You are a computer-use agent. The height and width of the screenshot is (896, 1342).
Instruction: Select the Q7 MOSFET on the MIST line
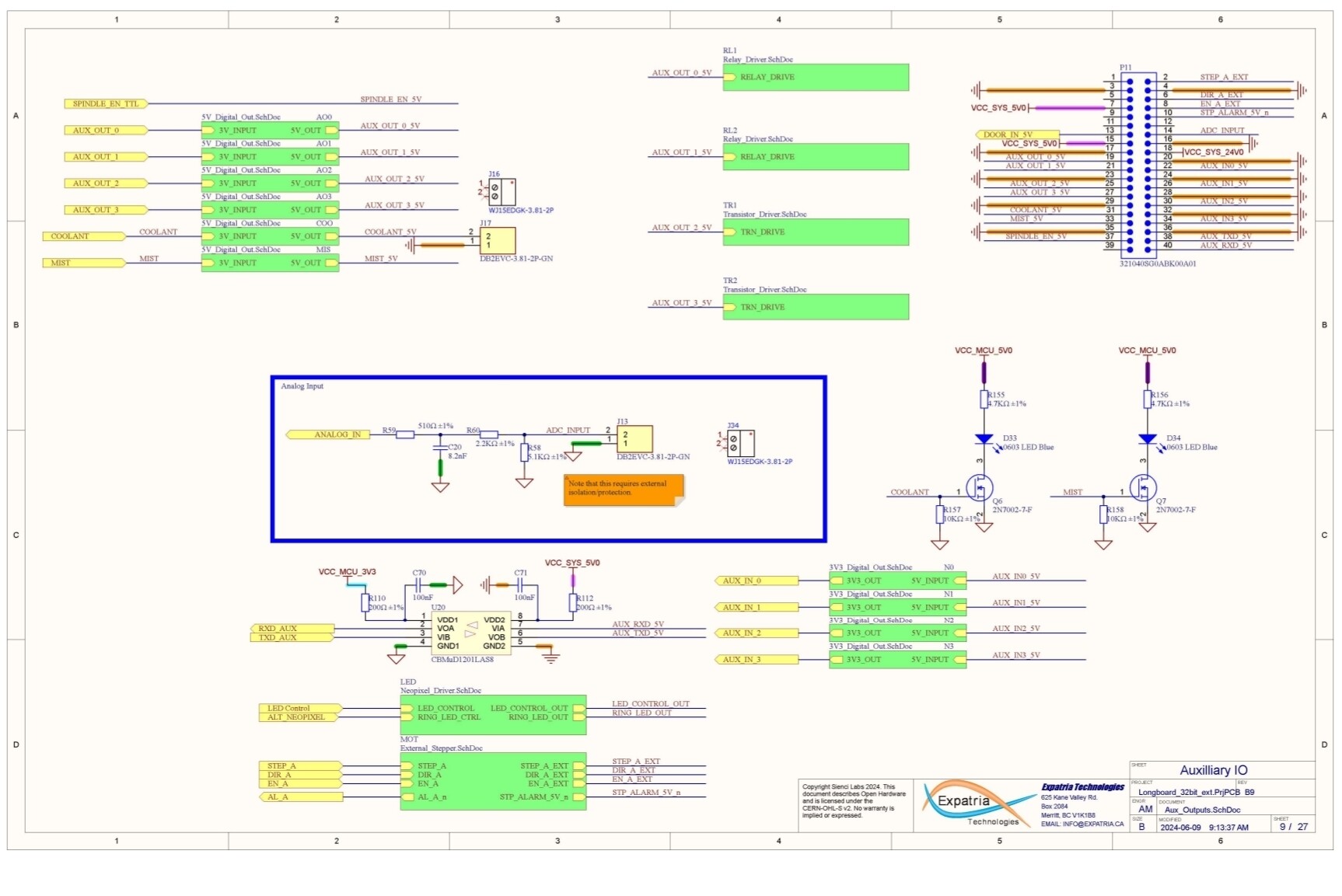coord(1143,490)
